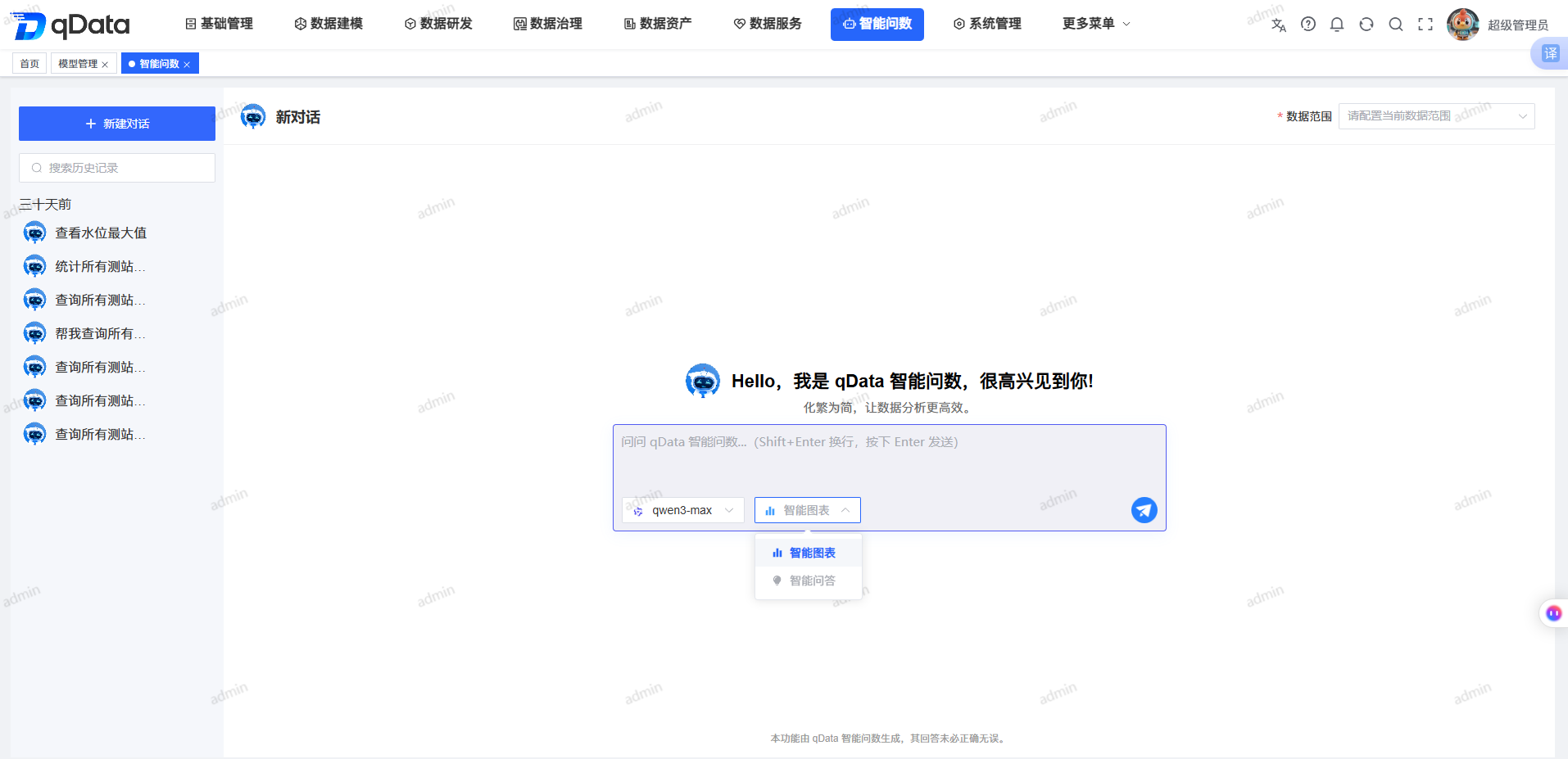Screen dimensions: 1568x759
Task: Open the 数据研发 menu
Action: click(x=438, y=24)
